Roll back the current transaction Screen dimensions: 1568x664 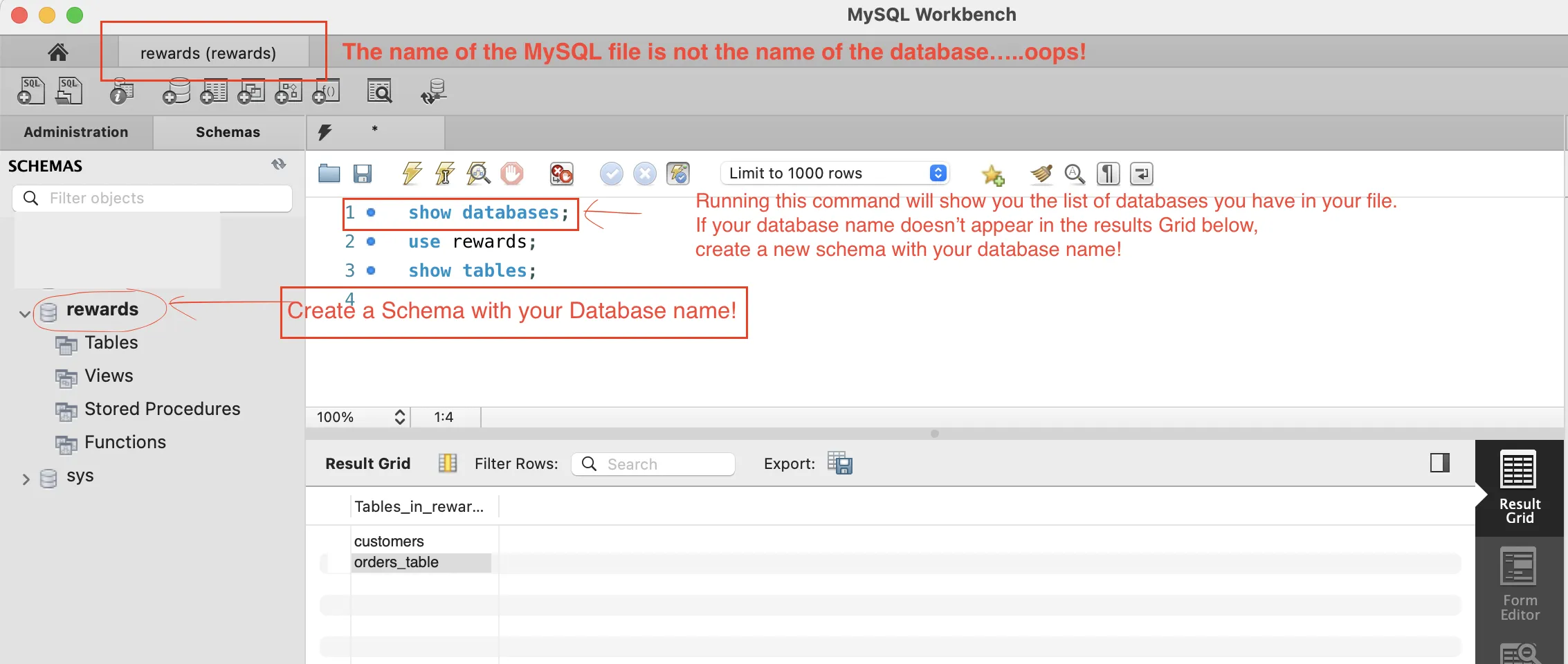pos(645,173)
